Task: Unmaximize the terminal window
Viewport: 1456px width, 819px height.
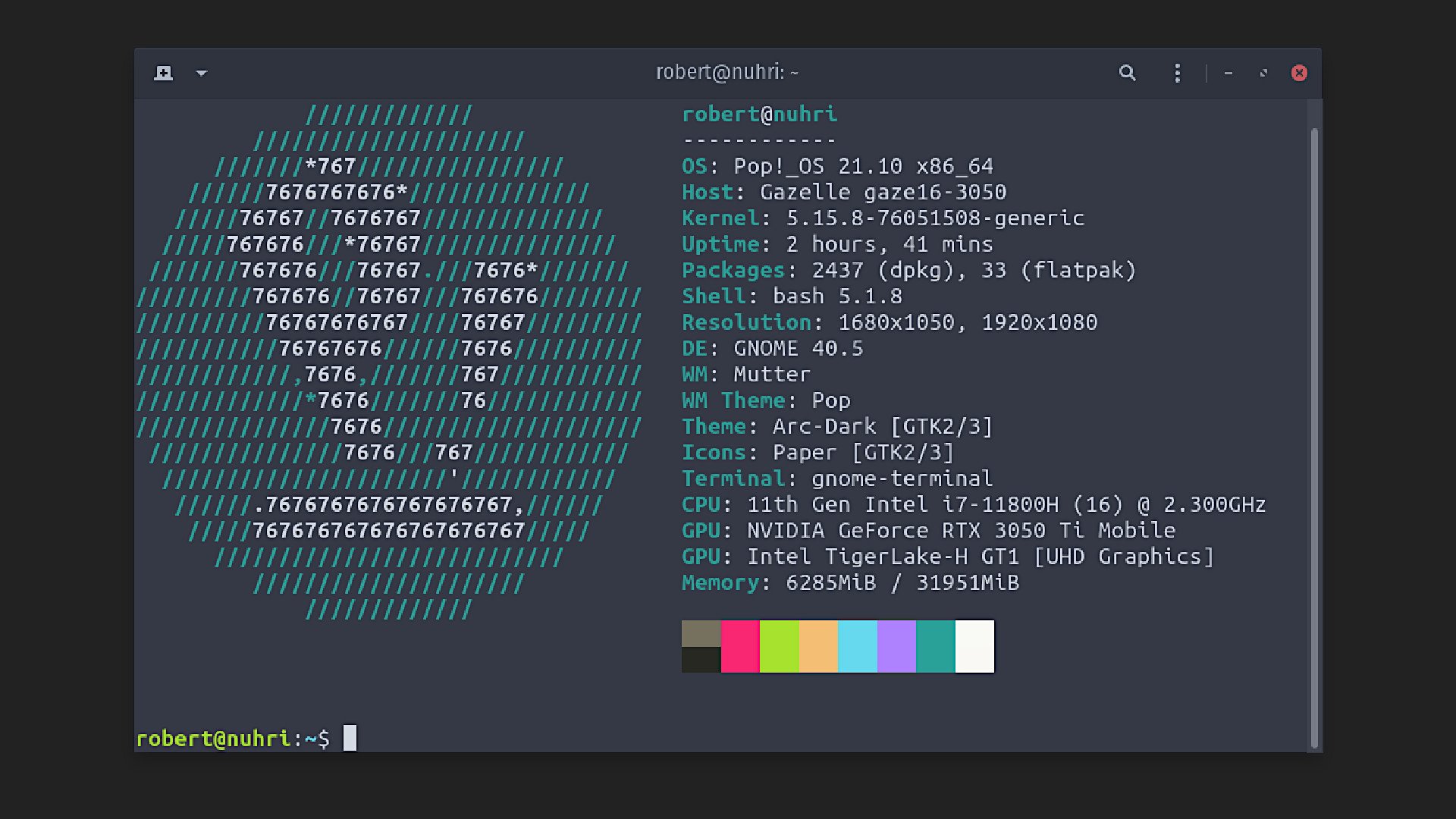Action: click(x=1263, y=73)
